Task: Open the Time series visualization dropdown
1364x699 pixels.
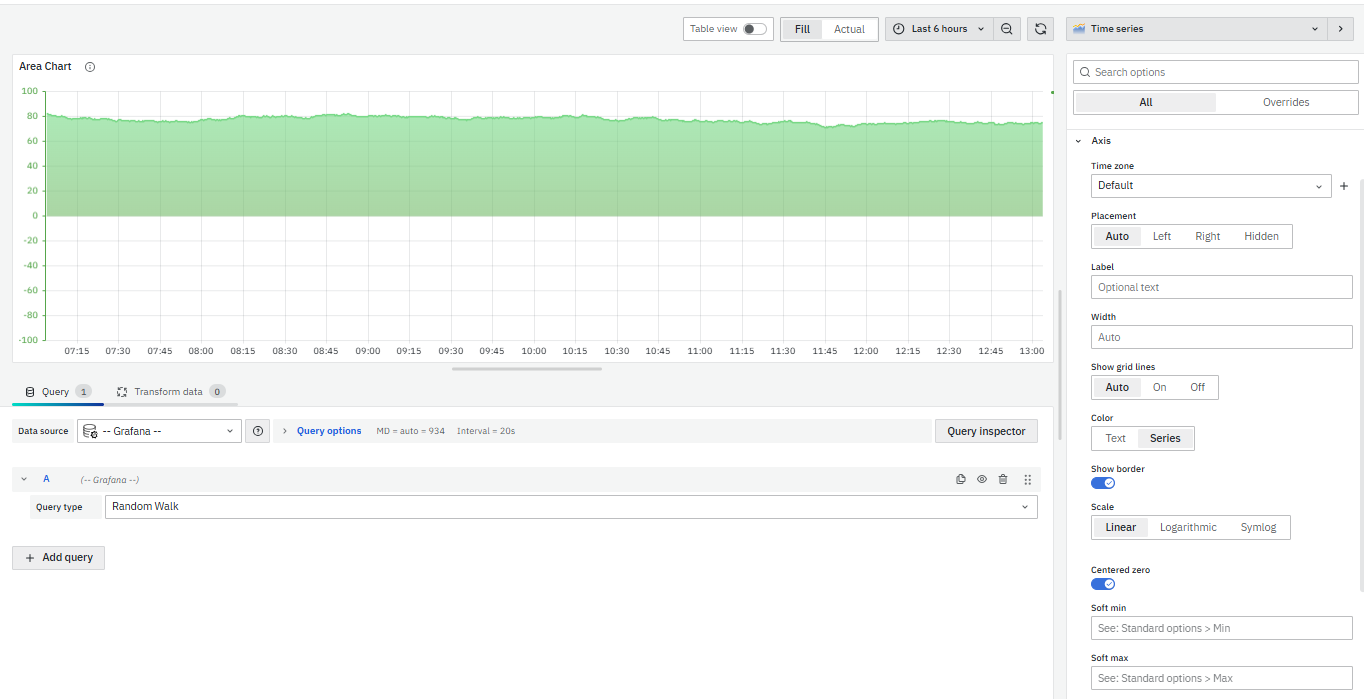Action: 1195,29
